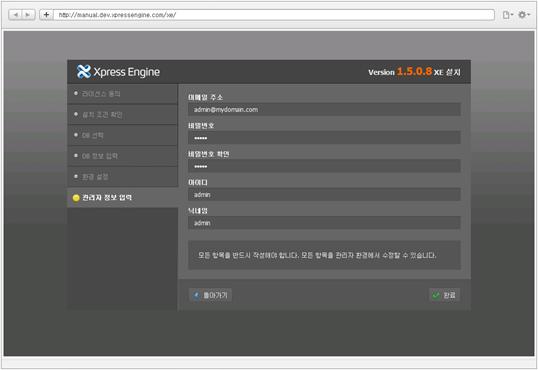Select the 설치 조건 확인 step
The width and height of the screenshot is (538, 370).
click(122, 115)
